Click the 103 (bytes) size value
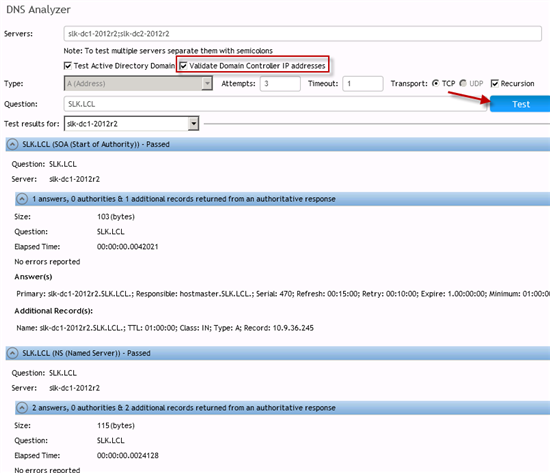The width and height of the screenshot is (550, 473). (116, 216)
